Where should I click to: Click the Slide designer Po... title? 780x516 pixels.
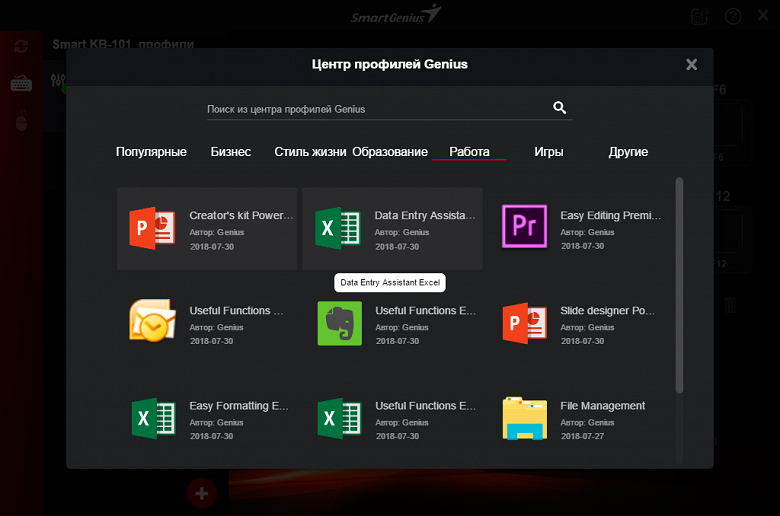[x=607, y=310]
